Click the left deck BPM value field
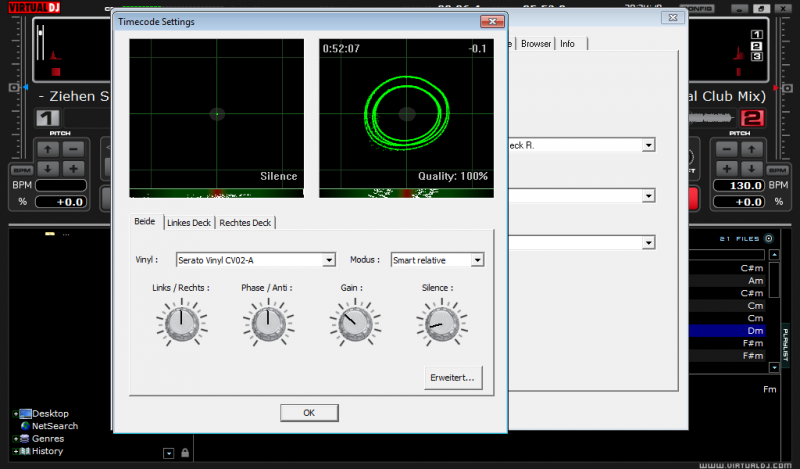The height and width of the screenshot is (469, 800). point(61,185)
